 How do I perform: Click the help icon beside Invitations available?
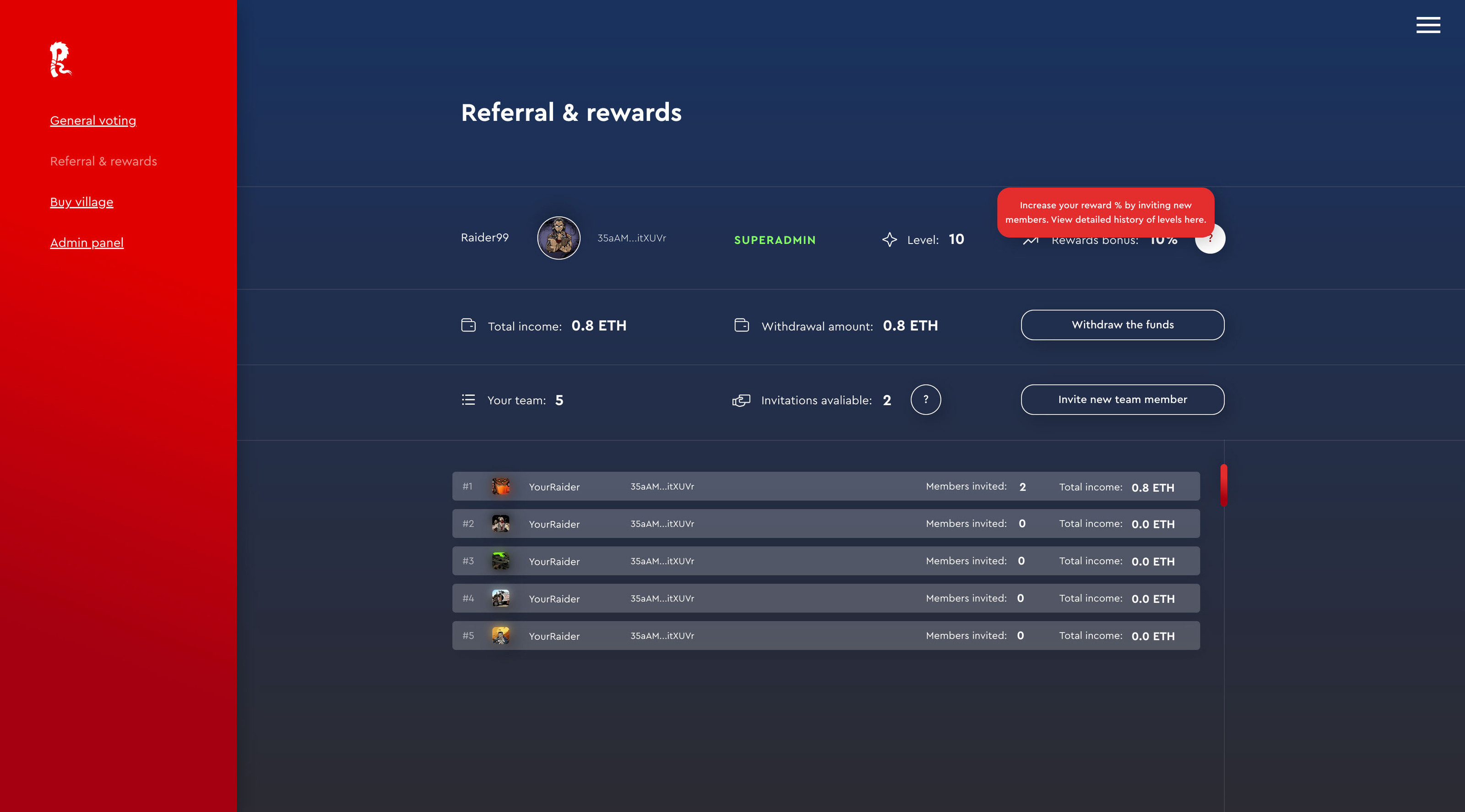pyautogui.click(x=925, y=399)
